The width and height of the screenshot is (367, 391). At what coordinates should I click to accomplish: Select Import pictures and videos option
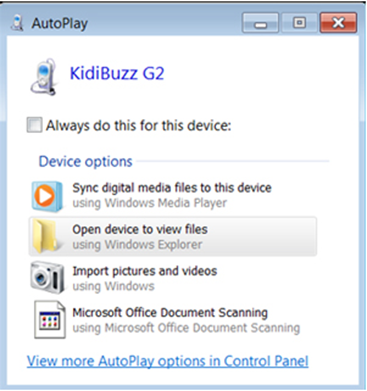click(173, 278)
